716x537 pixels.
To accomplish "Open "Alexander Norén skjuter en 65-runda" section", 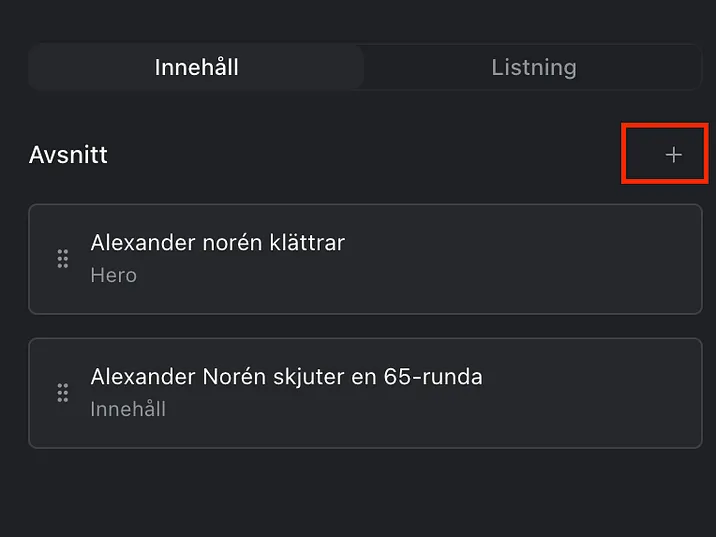I will (x=365, y=393).
